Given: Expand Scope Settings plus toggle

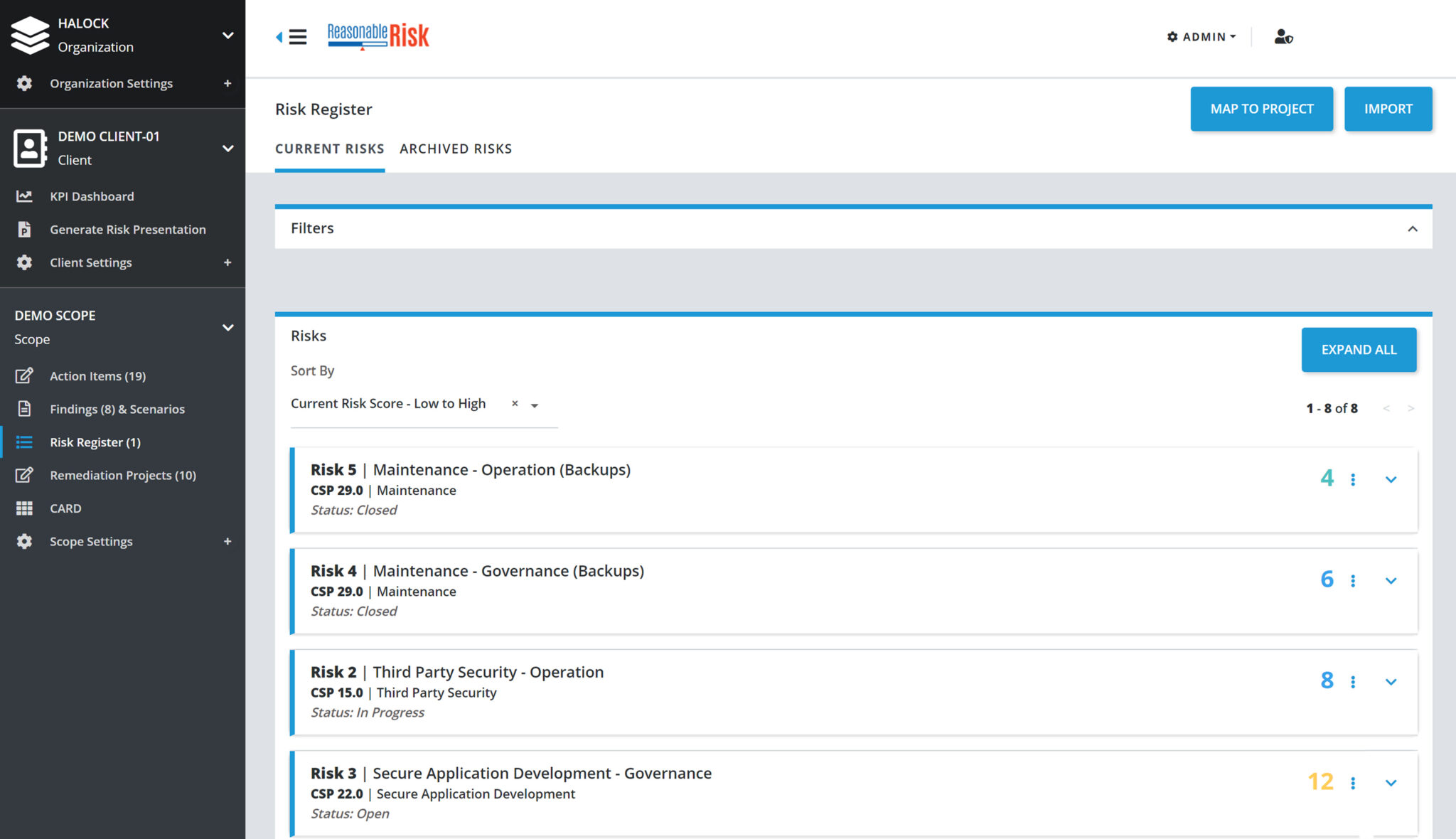Looking at the screenshot, I should pyautogui.click(x=227, y=542).
